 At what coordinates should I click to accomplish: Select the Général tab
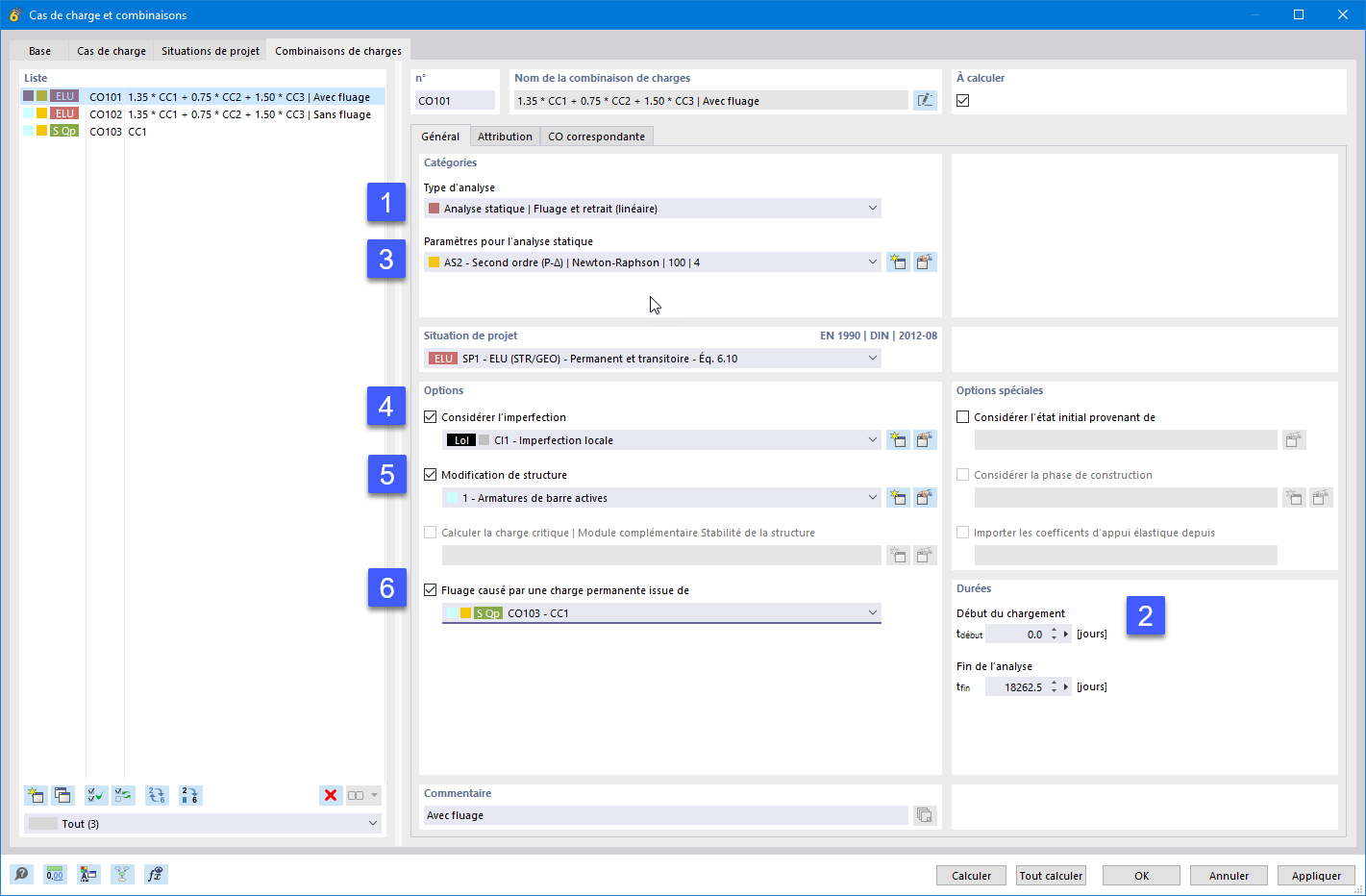440,137
